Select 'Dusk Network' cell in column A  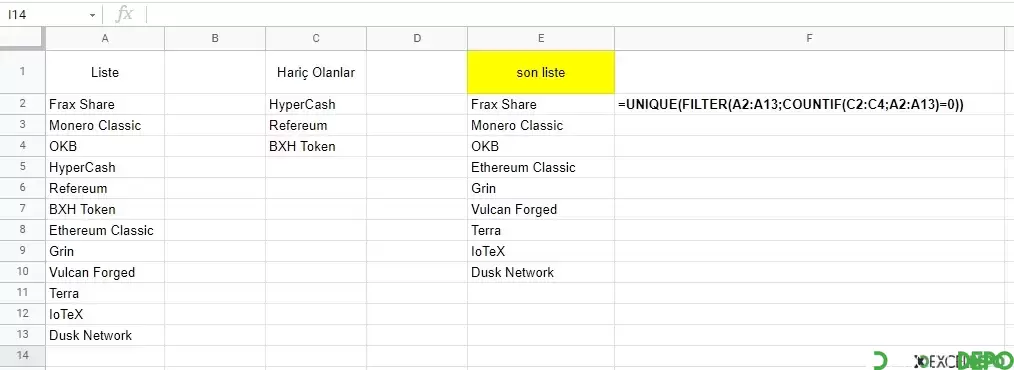(x=105, y=335)
